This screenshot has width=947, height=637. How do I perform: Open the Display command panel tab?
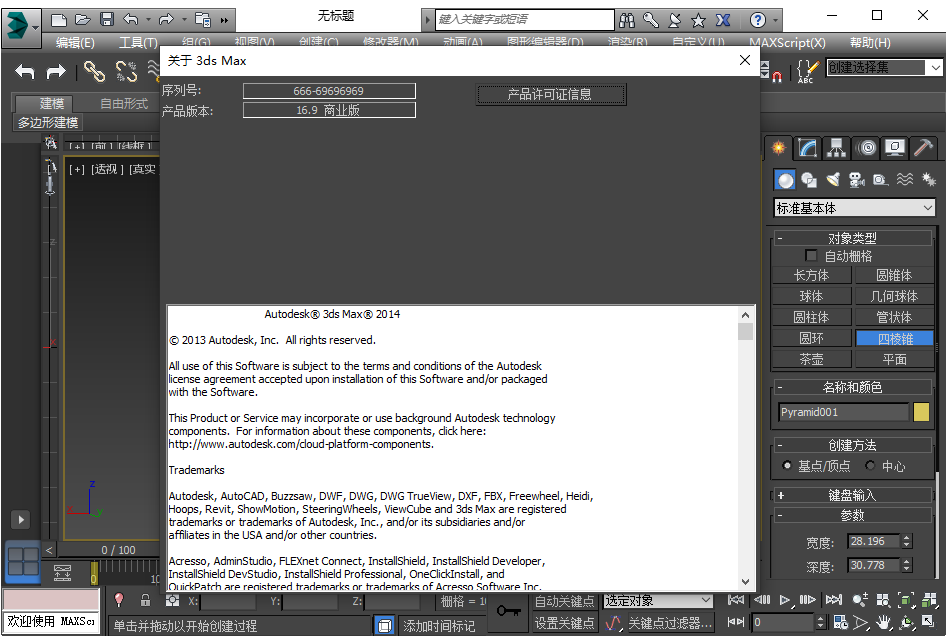point(894,148)
